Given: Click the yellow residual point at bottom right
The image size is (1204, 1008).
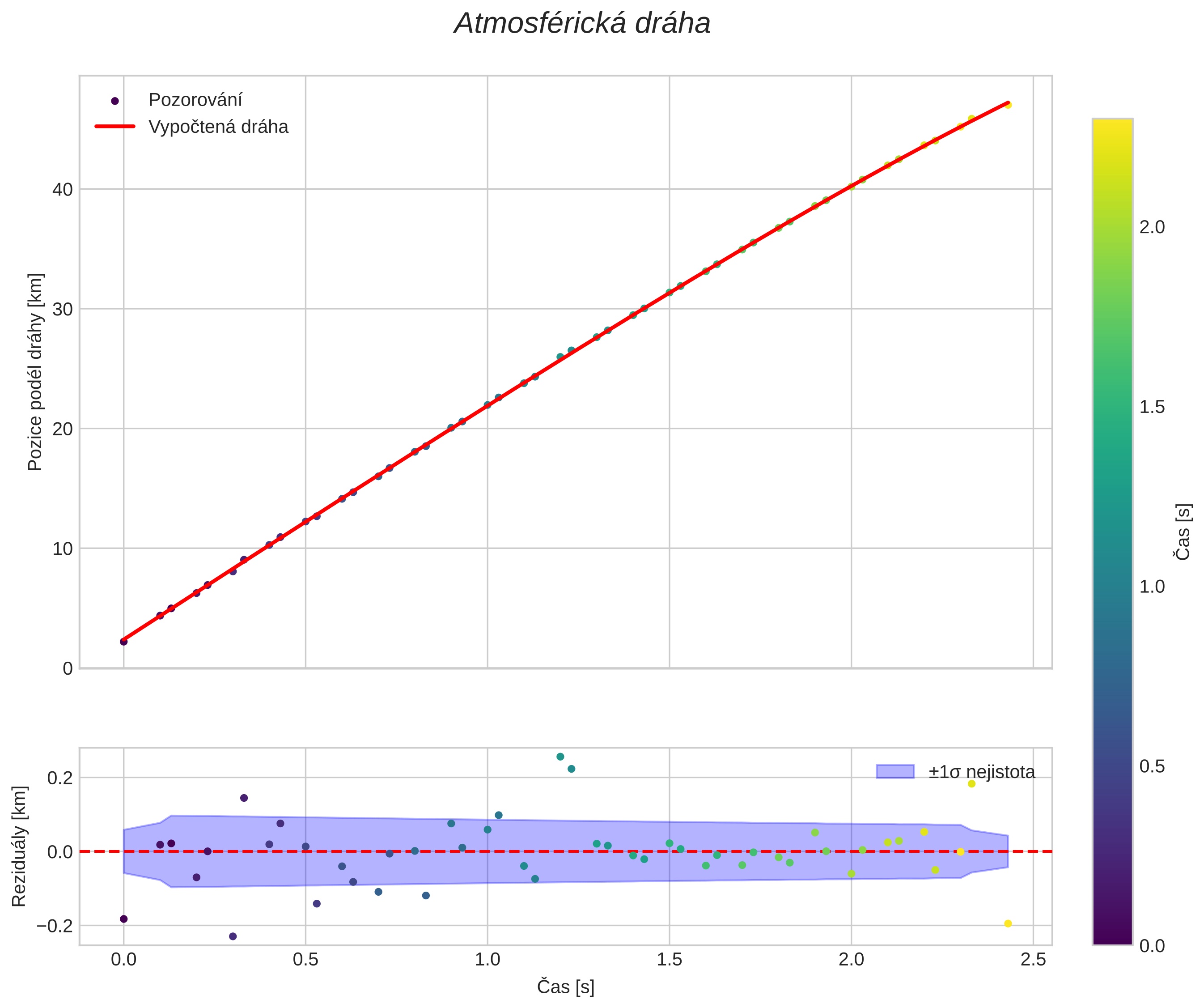Looking at the screenshot, I should (1008, 924).
